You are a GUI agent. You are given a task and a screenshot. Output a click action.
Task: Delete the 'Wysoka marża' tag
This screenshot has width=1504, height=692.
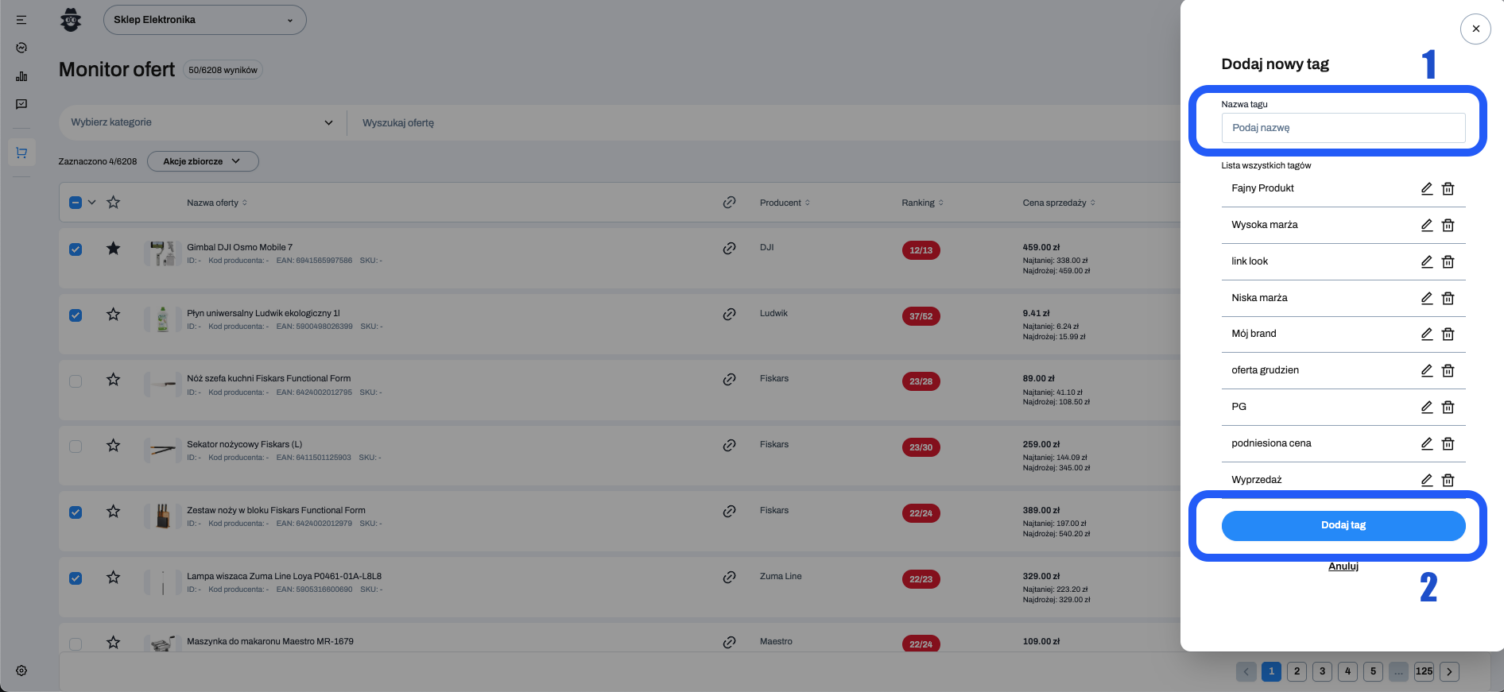pos(1447,225)
